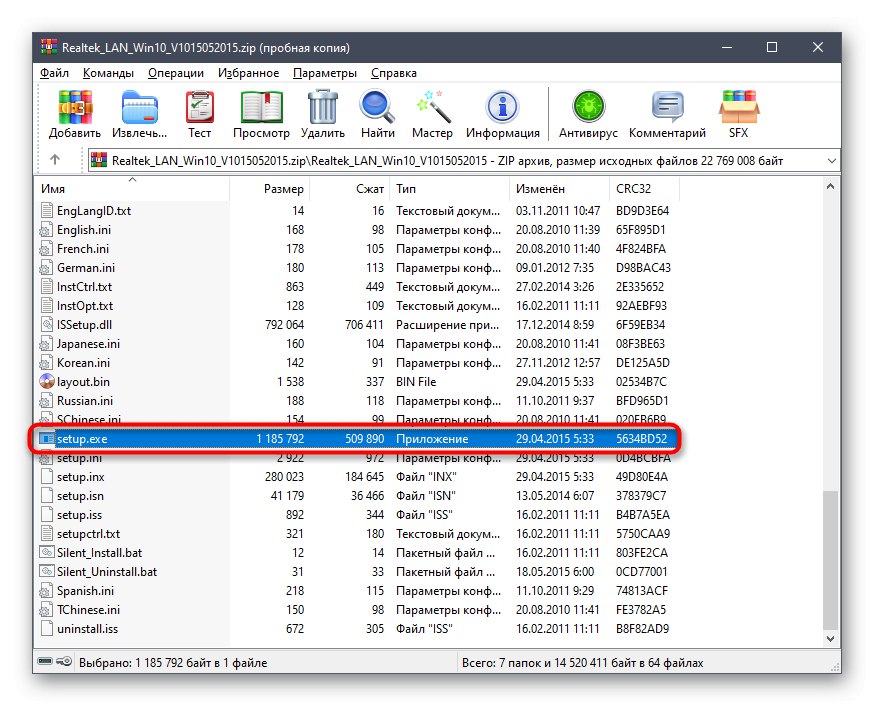Click the size value 792 064
Image resolution: width=874 pixels, height=706 pixels.
pos(284,324)
